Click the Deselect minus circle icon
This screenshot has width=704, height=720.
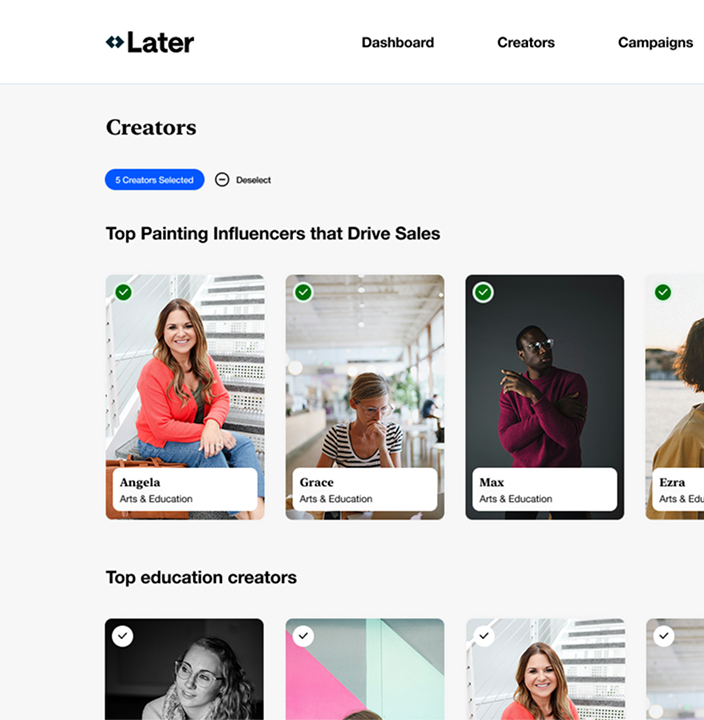tap(222, 180)
